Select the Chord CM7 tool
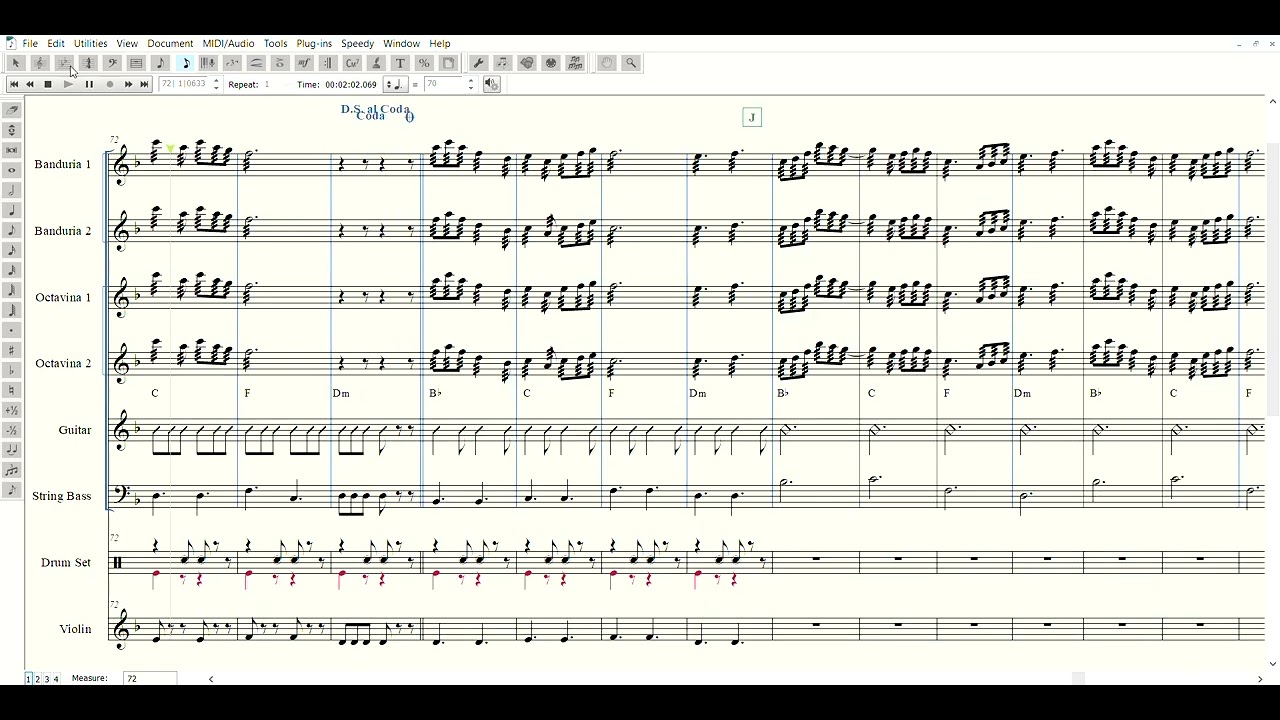The height and width of the screenshot is (720, 1280). tap(352, 63)
